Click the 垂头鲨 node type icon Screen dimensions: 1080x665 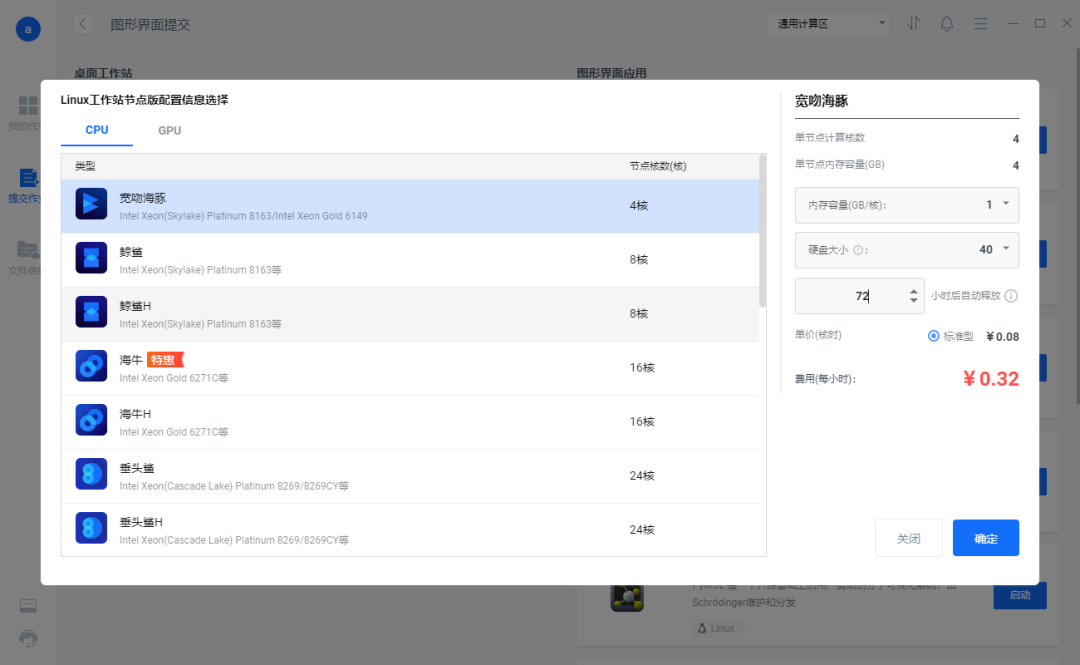91,474
